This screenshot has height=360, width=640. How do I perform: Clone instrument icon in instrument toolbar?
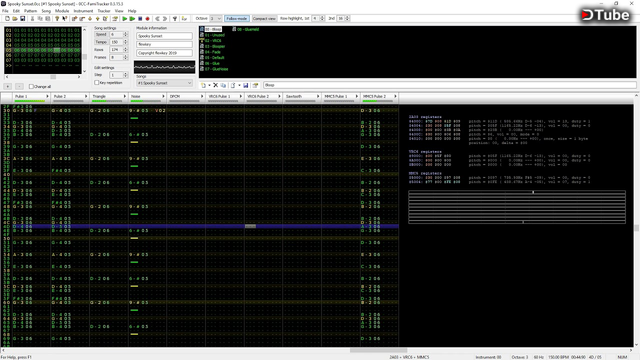point(223,85)
